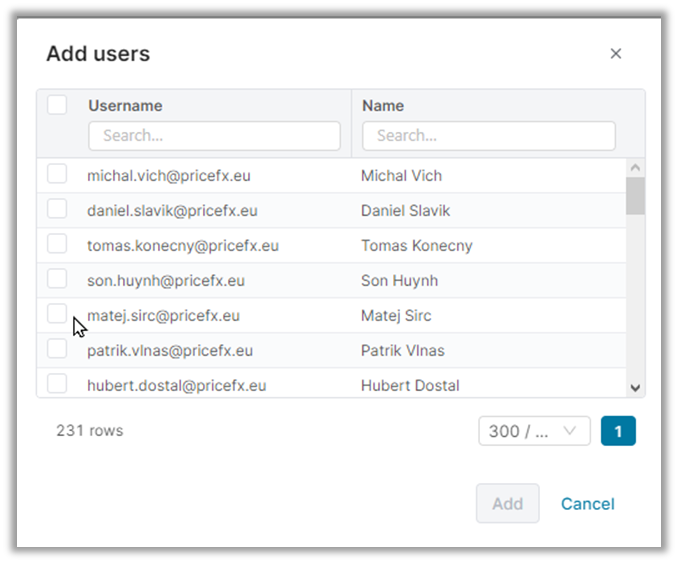Click the Name search field
The image size is (678, 563).
(x=488, y=136)
